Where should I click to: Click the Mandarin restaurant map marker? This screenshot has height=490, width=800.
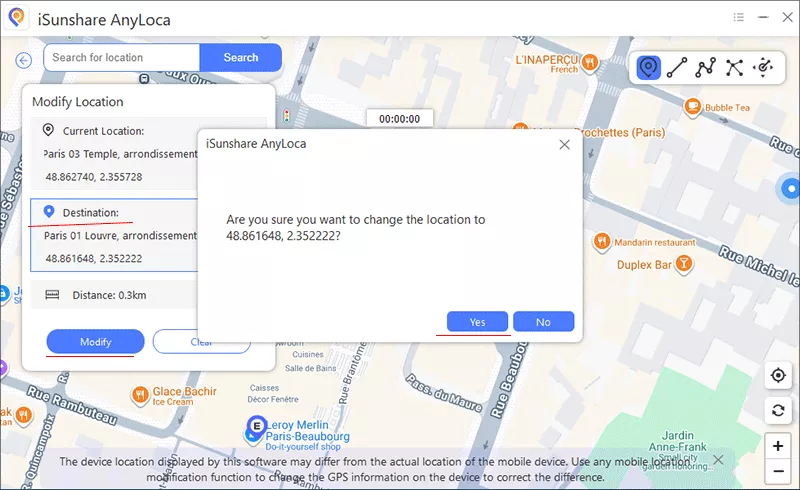(x=602, y=241)
